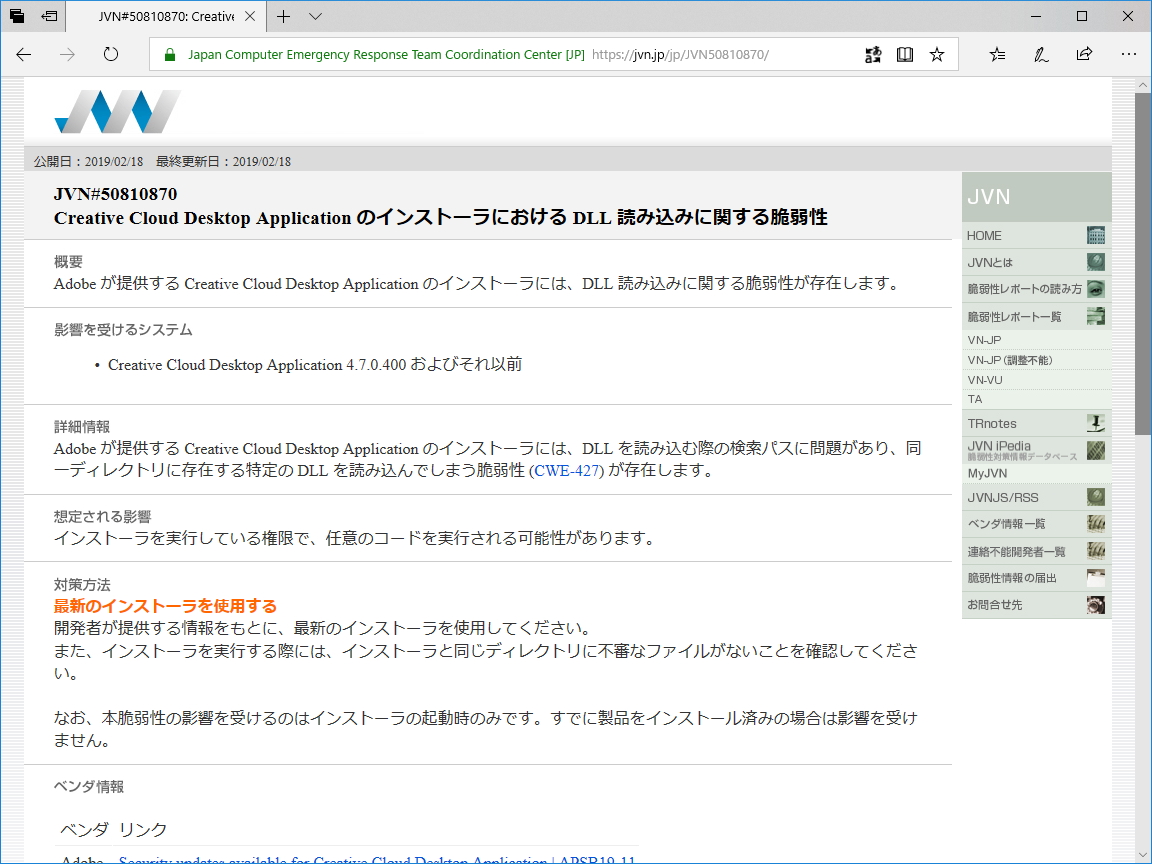Show tab previews chevron
This screenshot has width=1152, height=864.
tap(315, 16)
